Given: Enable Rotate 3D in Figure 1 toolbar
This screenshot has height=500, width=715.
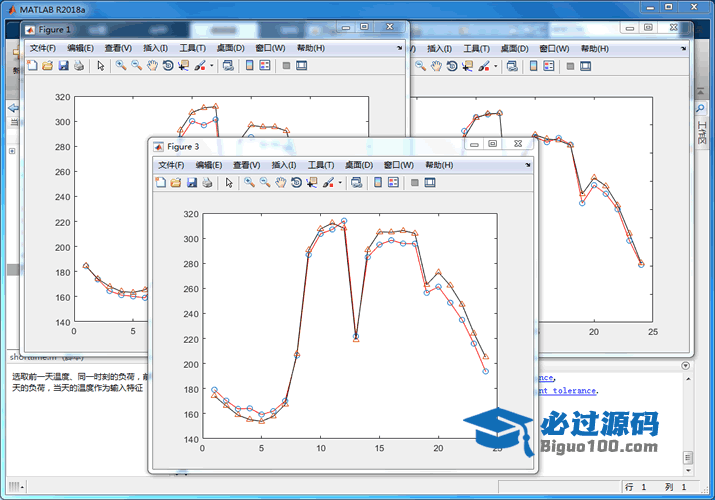Looking at the screenshot, I should [x=168, y=66].
